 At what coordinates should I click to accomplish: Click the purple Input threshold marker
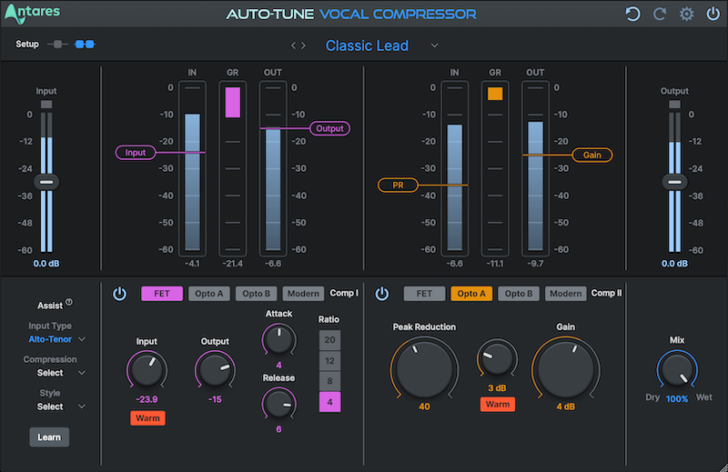click(136, 152)
